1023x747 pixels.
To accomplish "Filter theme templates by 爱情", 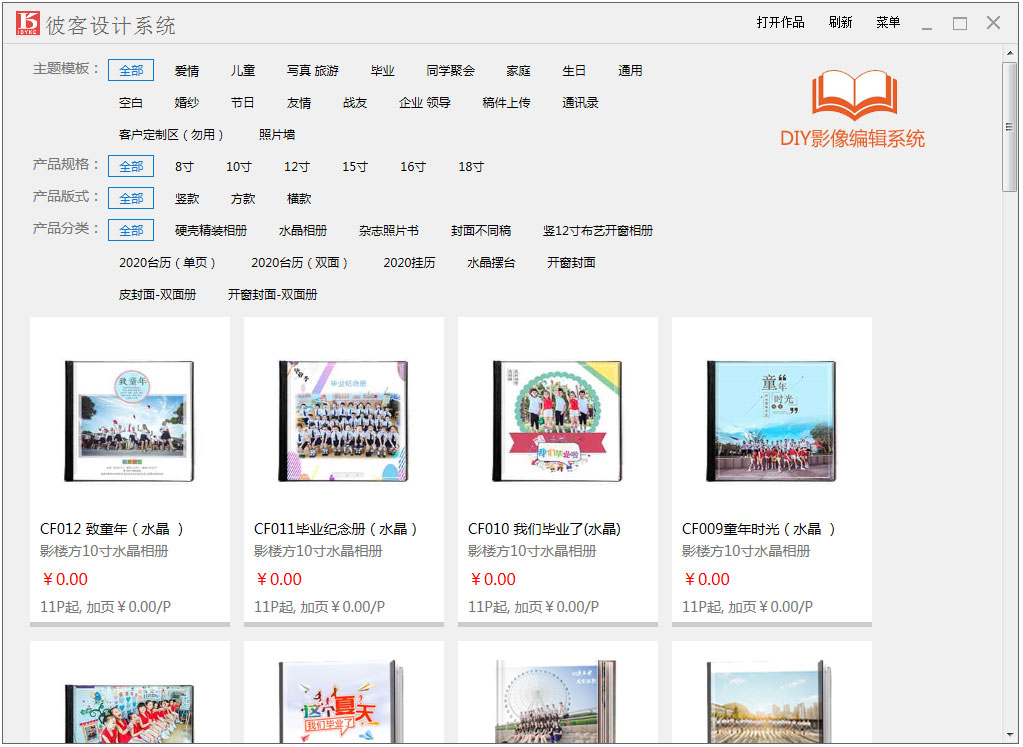I will pyautogui.click(x=187, y=70).
